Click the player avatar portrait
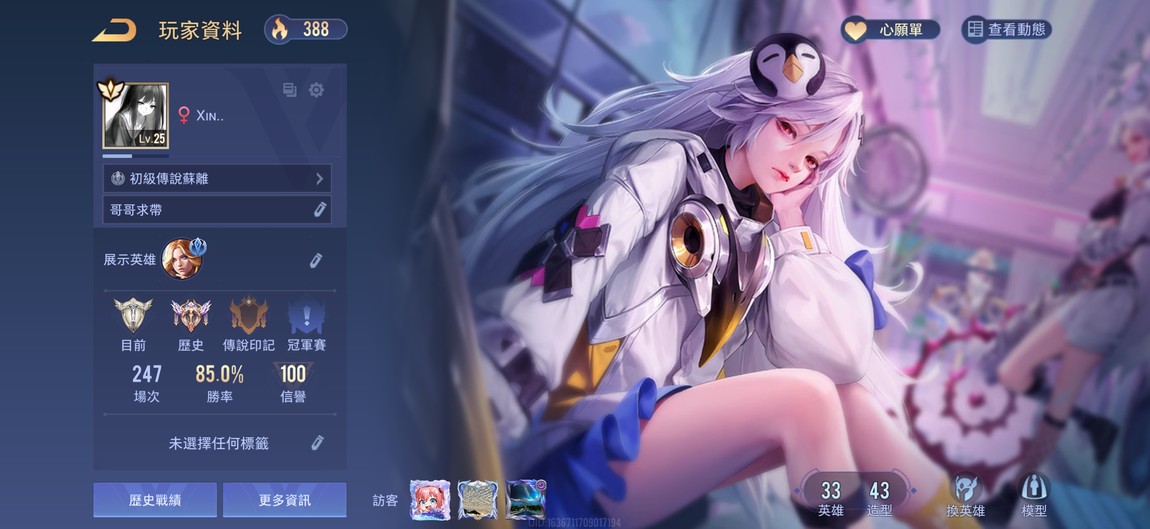The width and height of the screenshot is (1150, 529). [x=135, y=116]
